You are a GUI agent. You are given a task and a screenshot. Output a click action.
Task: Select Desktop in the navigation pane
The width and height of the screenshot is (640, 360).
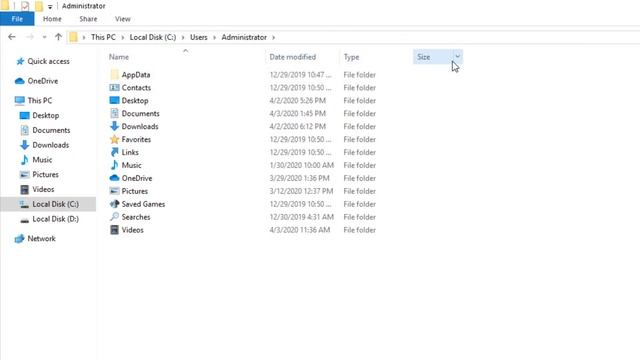point(46,116)
